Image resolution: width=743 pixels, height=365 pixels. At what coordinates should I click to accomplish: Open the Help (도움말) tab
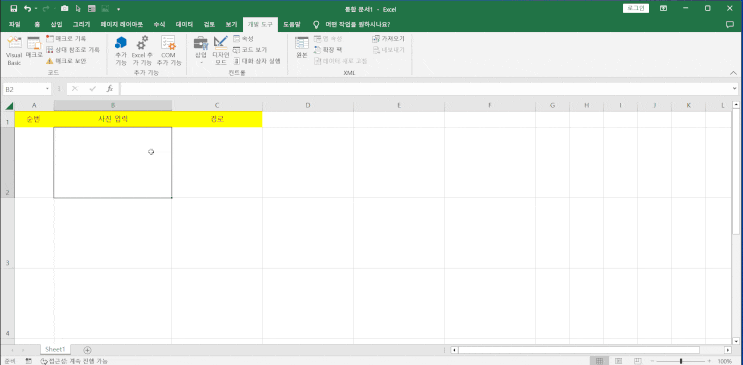(x=292, y=24)
